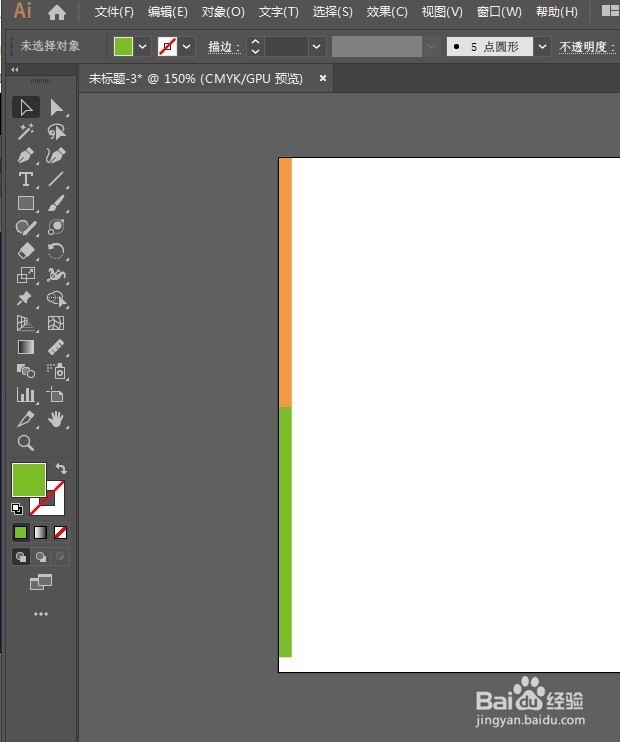The height and width of the screenshot is (742, 620).
Task: Select the Magic Wand tool
Action: [26, 132]
